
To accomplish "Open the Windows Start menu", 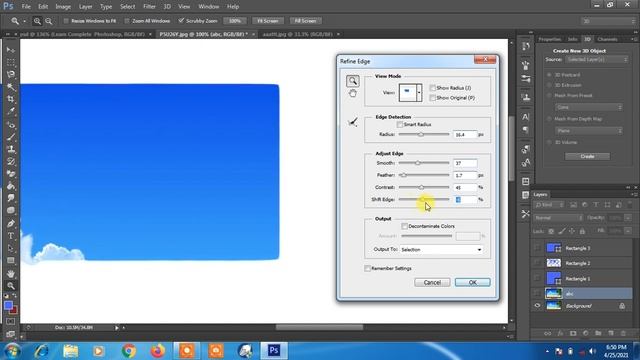I will point(12,351).
